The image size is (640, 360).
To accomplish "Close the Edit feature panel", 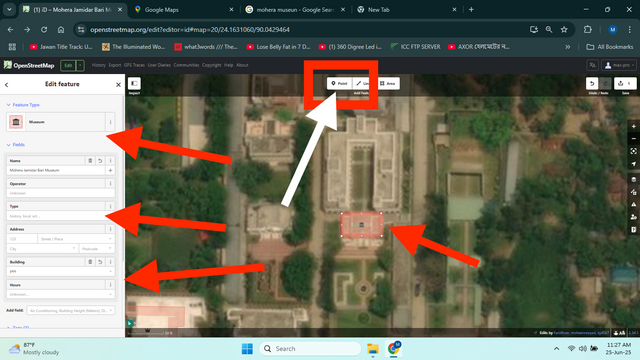I will point(118,84).
